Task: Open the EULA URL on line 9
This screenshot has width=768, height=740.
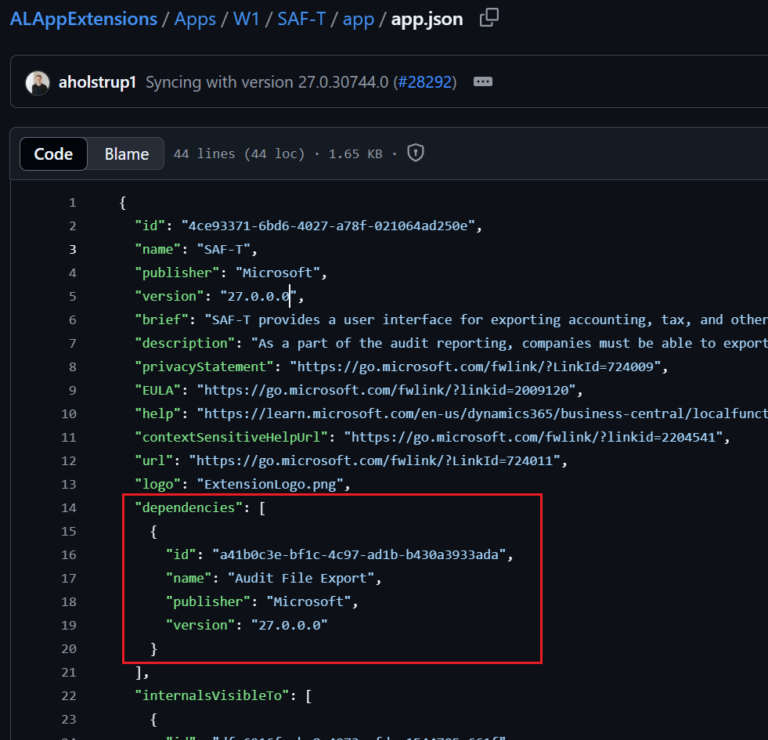Action: [389, 390]
